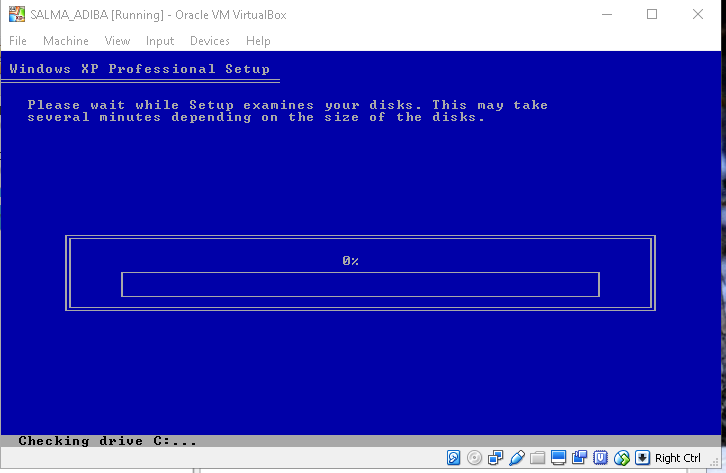Open the Devices menu
726x473 pixels.
[210, 41]
